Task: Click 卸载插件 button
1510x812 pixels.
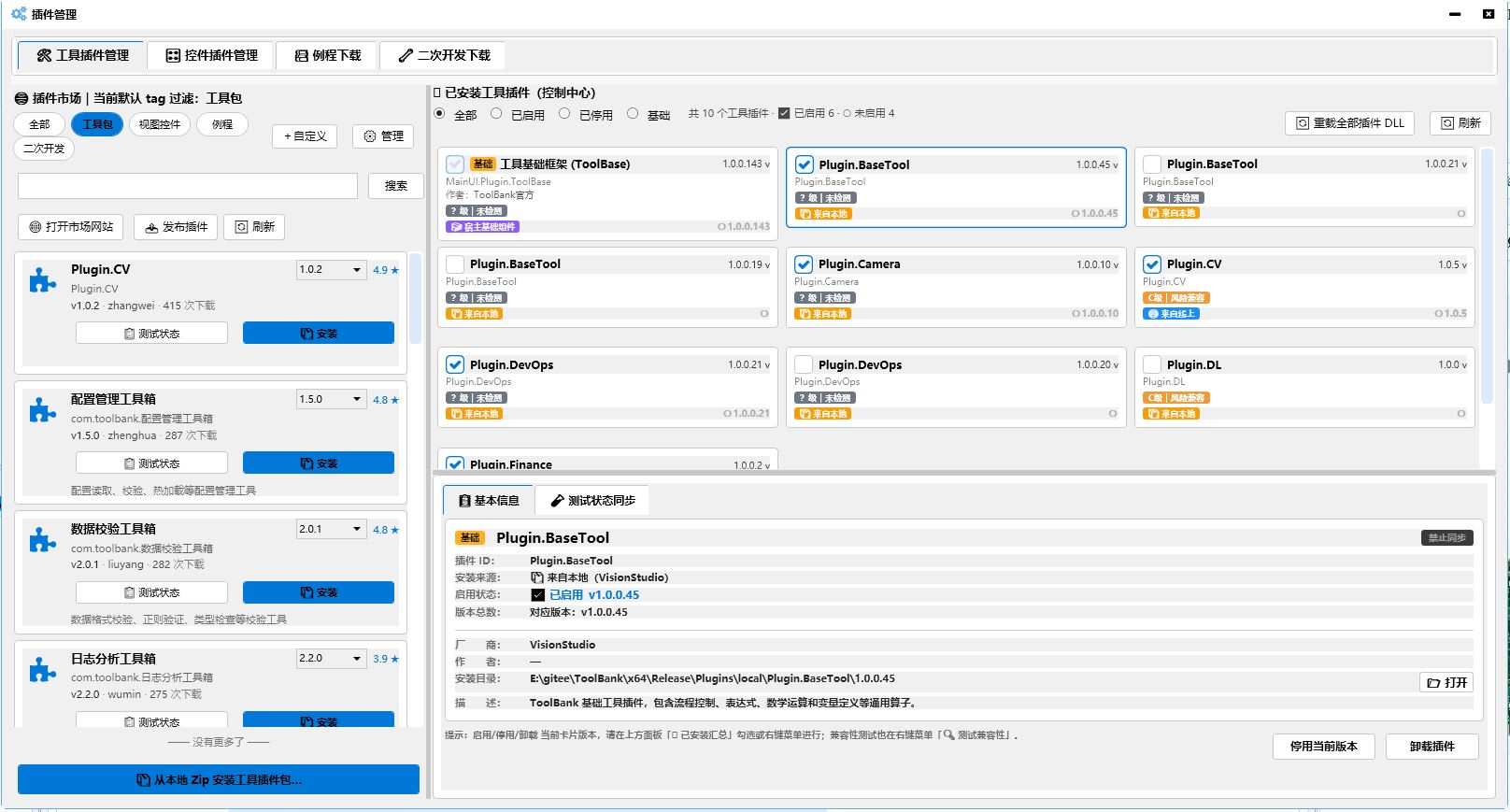Action: pyautogui.click(x=1432, y=747)
